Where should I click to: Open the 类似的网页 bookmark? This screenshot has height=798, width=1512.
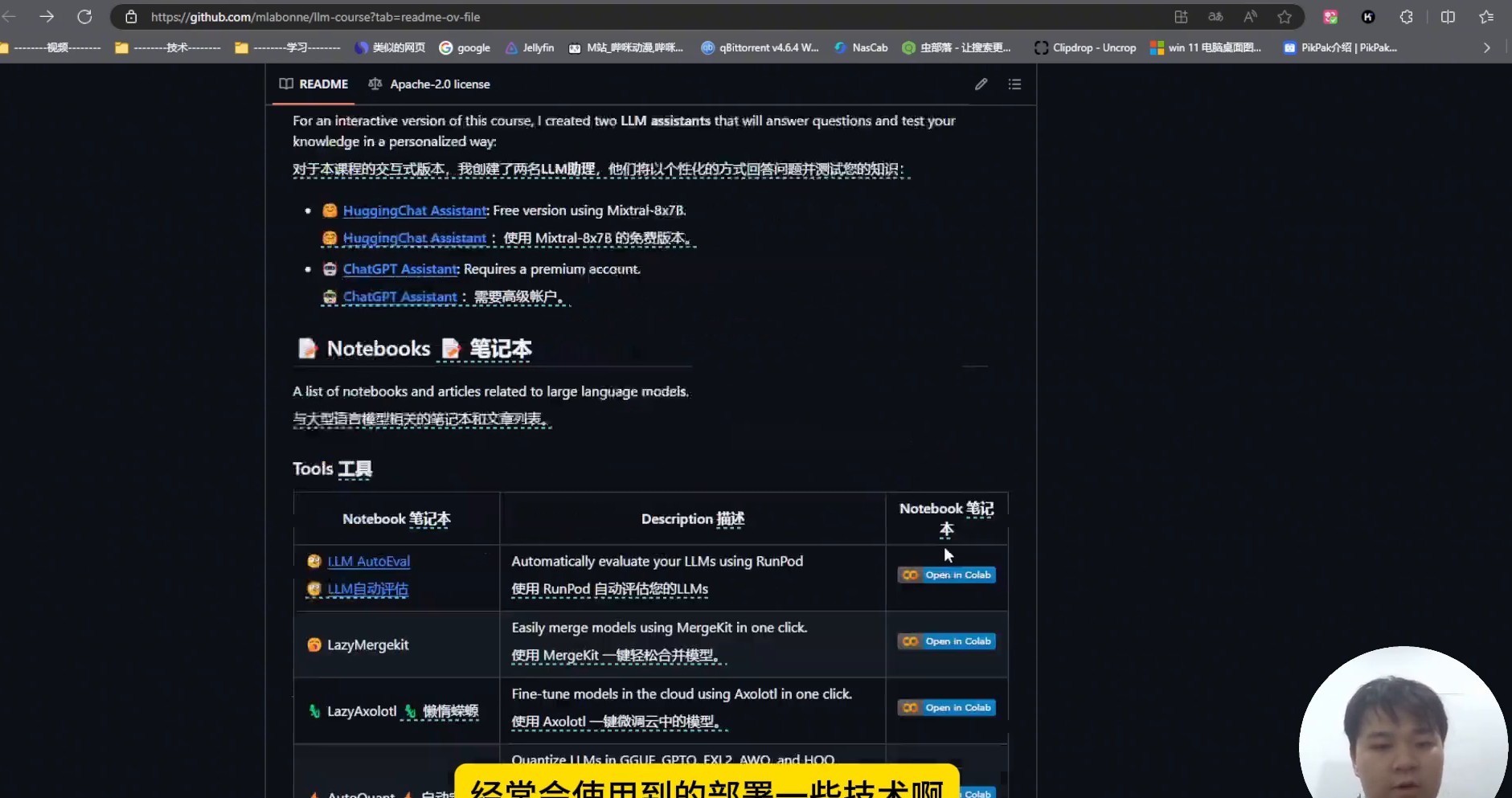[390, 47]
